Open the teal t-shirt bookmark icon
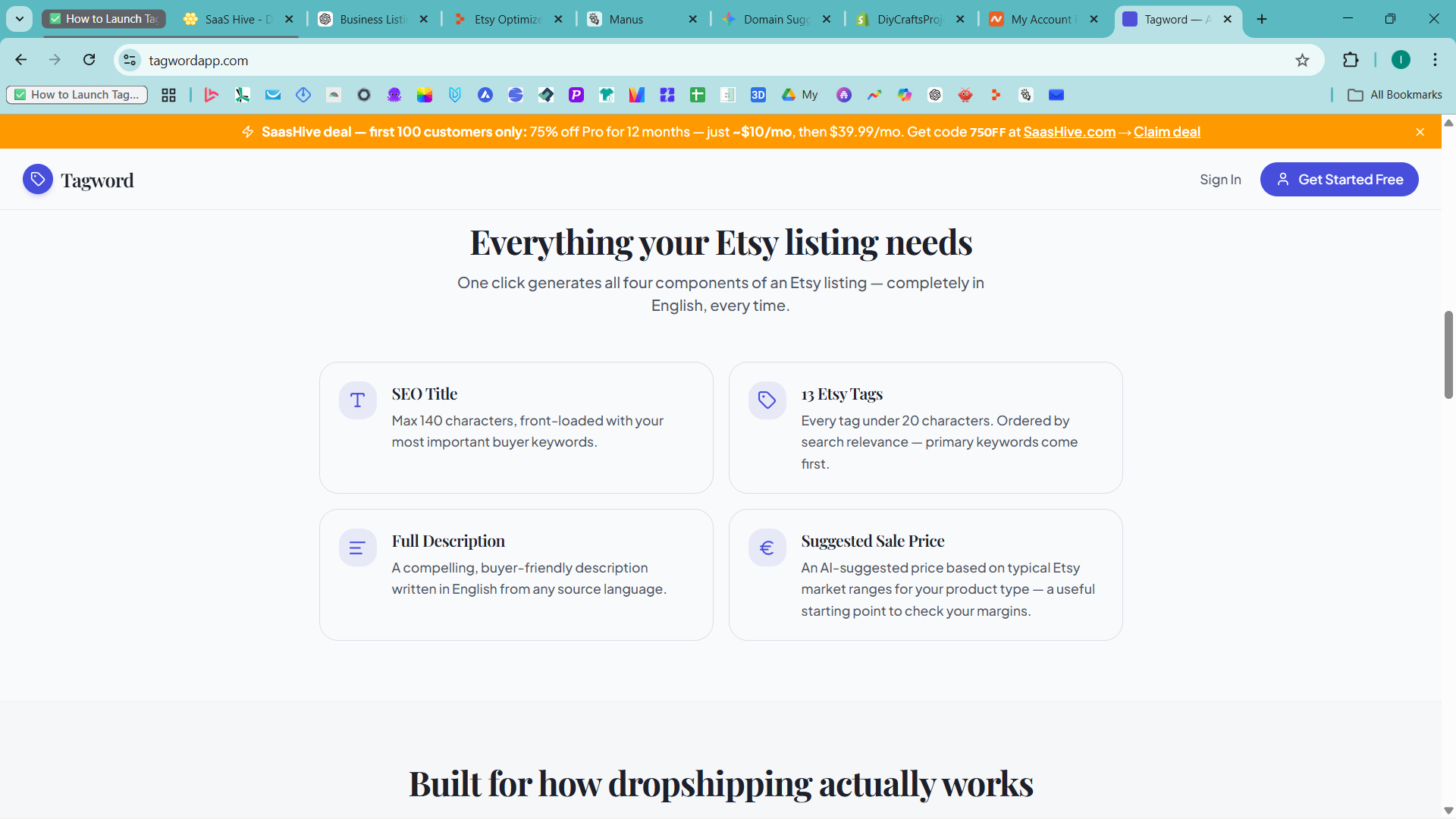Screen dimensions: 1456x819 pyautogui.click(x=607, y=95)
